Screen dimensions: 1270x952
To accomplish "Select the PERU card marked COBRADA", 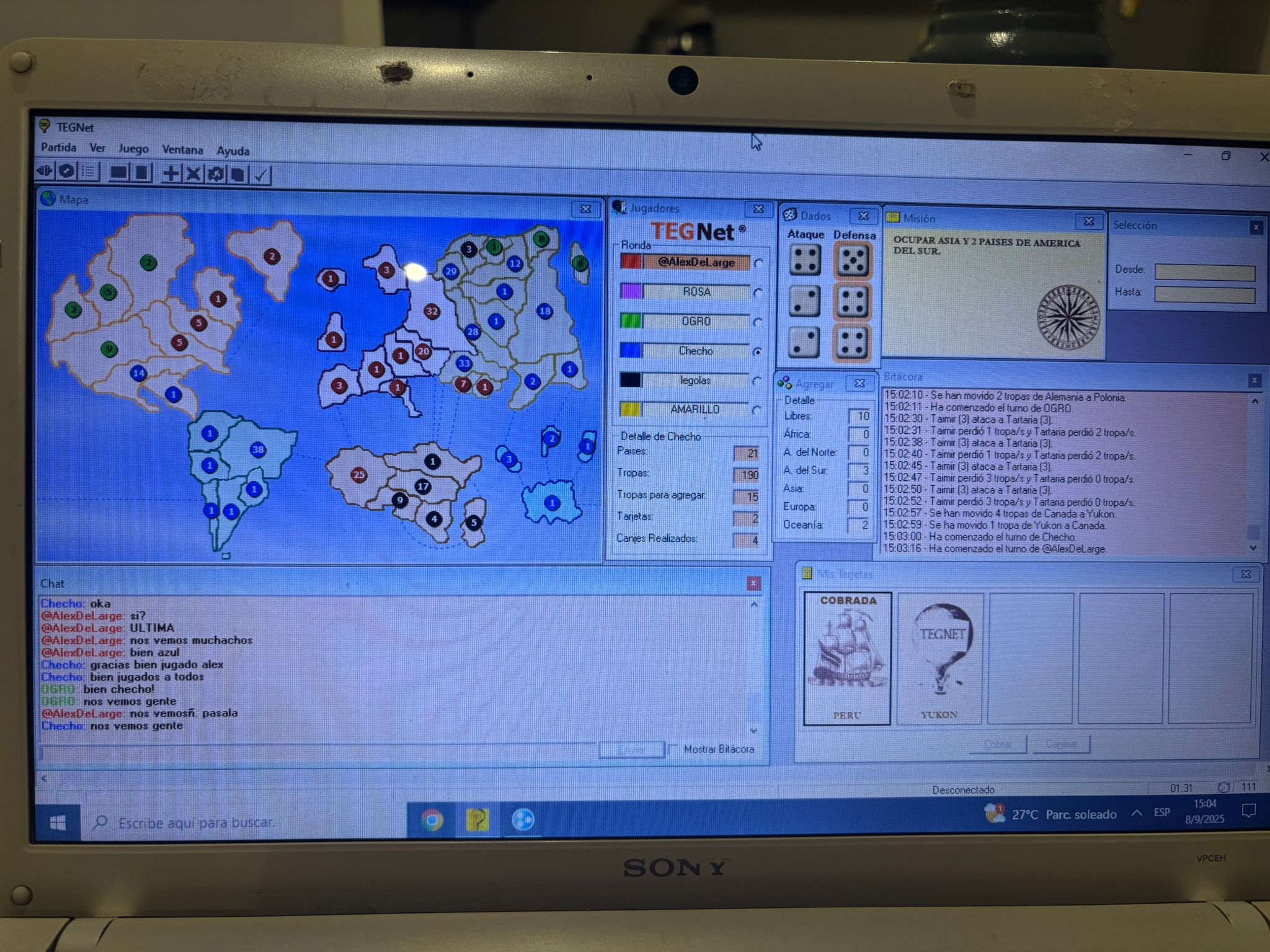I will pyautogui.click(x=847, y=658).
